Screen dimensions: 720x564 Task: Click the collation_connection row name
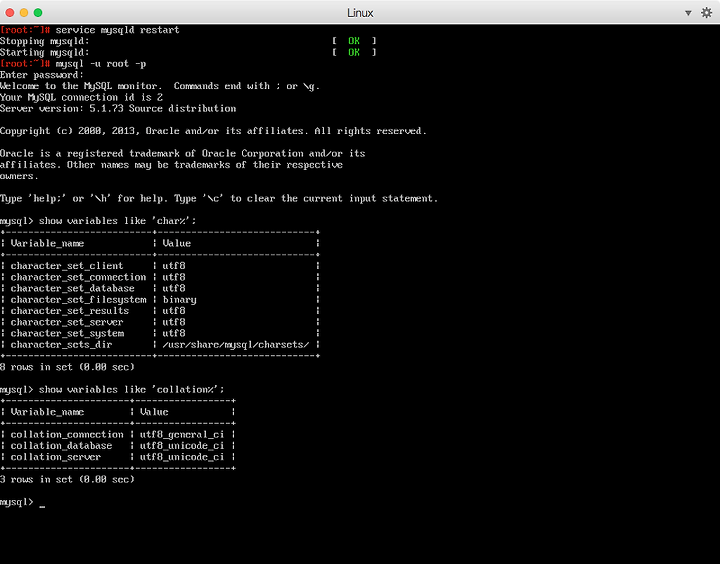(67, 434)
